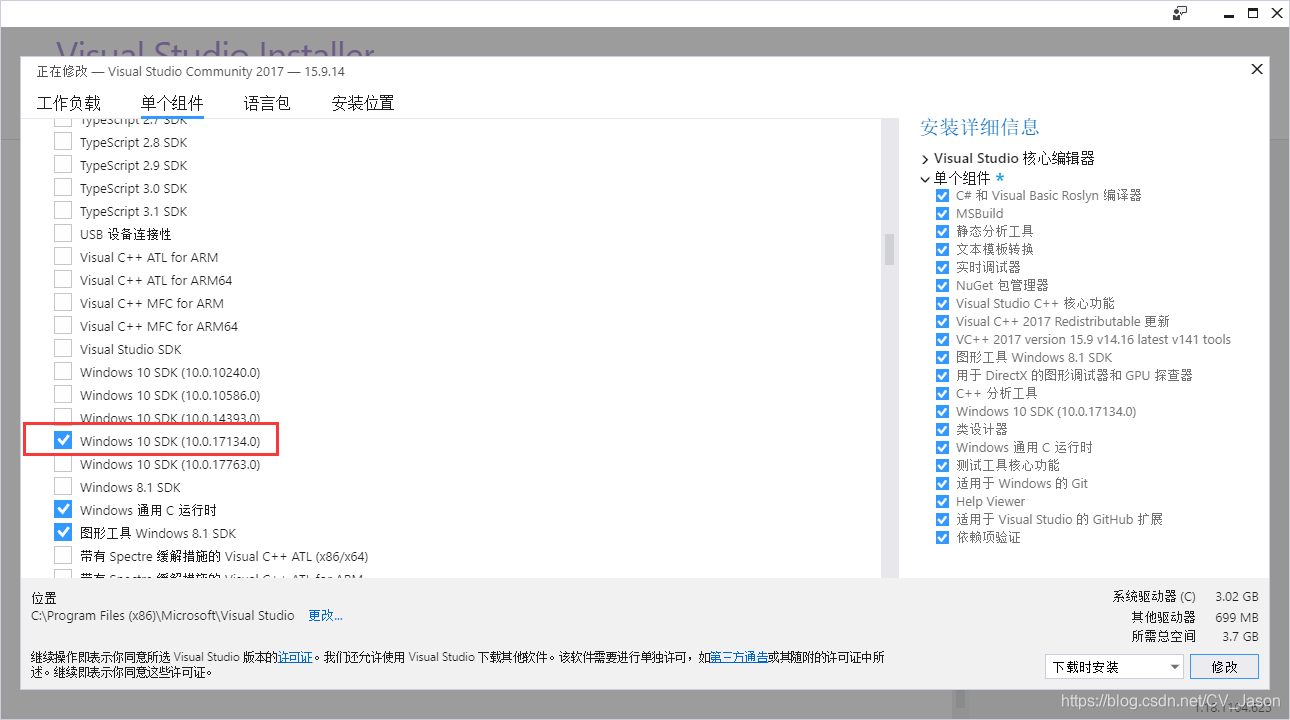Image resolution: width=1290 pixels, height=720 pixels.
Task: Open the 第三方通告 link
Action: point(739,658)
